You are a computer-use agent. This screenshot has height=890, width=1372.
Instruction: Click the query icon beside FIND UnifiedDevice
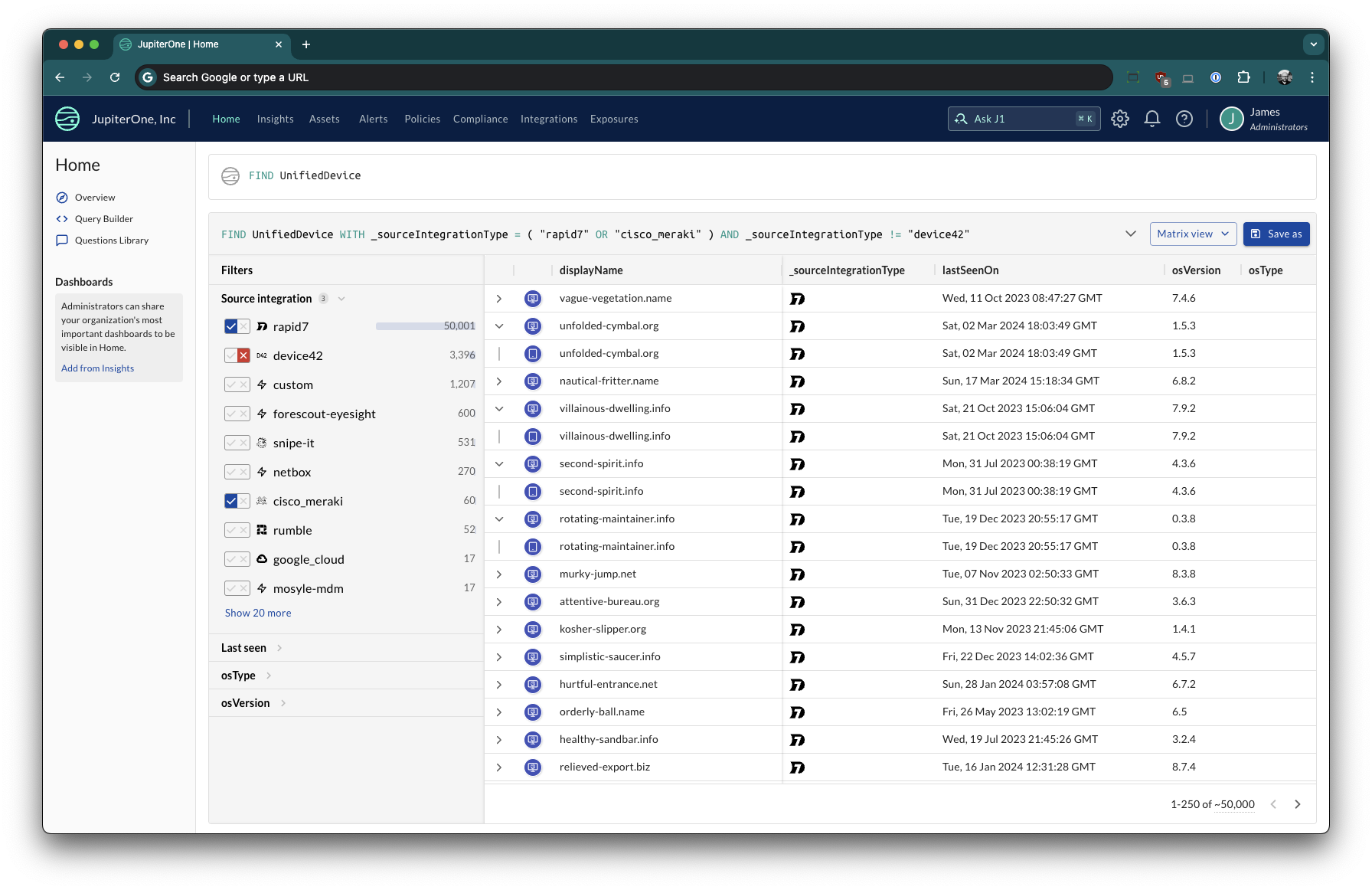(x=230, y=176)
